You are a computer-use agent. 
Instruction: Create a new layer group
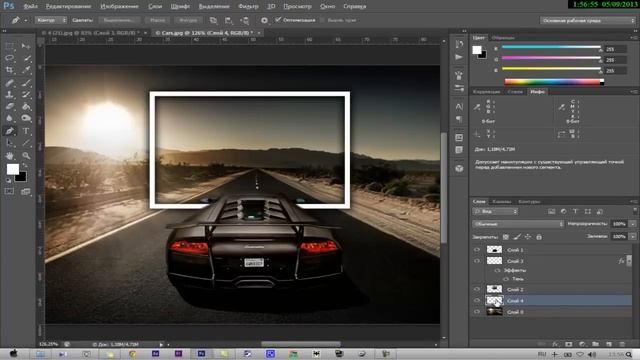pos(595,344)
